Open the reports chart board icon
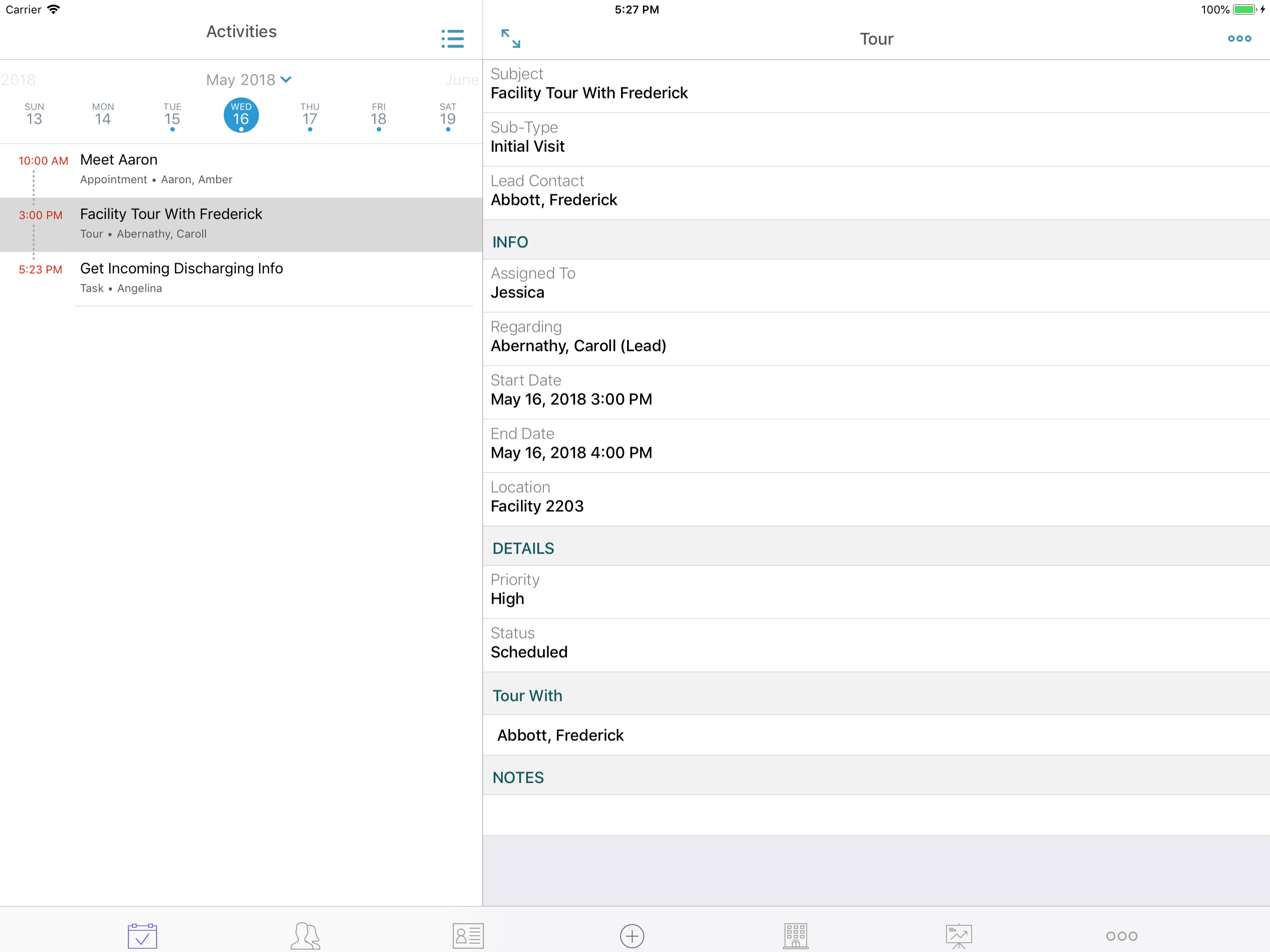This screenshot has height=952, width=1270. click(x=958, y=935)
